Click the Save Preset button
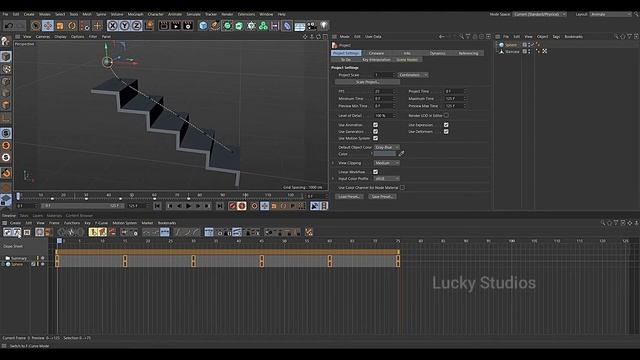Image resolution: width=640 pixels, height=360 pixels. (382, 197)
